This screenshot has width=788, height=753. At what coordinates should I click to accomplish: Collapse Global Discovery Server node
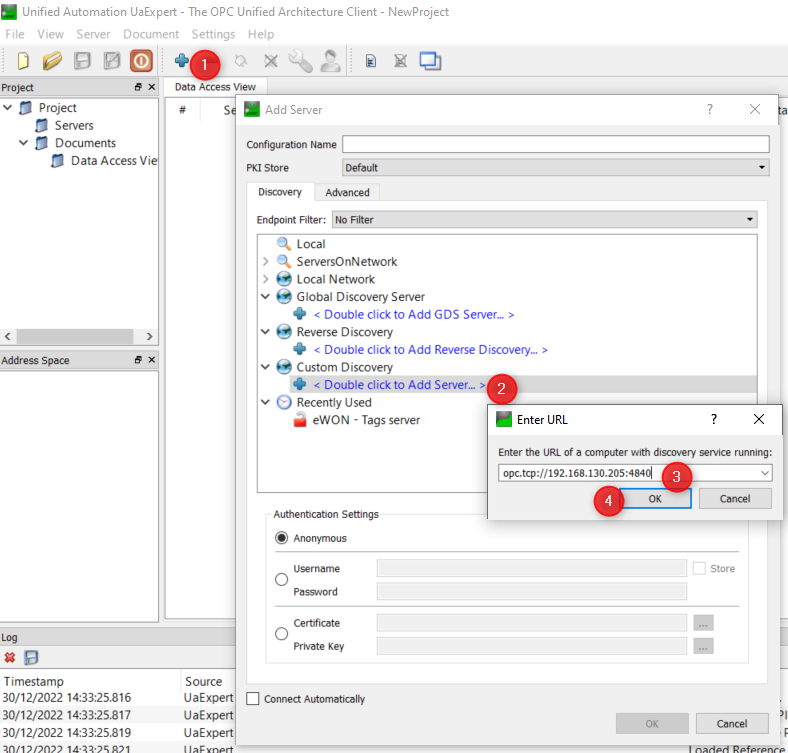[265, 297]
